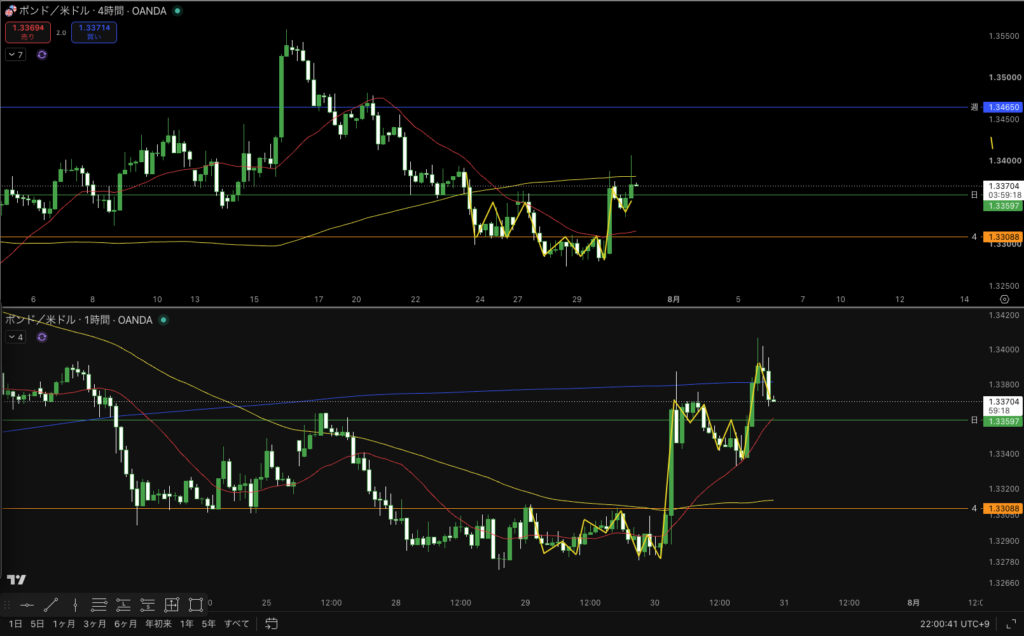Click the blue weekly 1.34650 price label
The image size is (1024, 636).
pos(1003,107)
